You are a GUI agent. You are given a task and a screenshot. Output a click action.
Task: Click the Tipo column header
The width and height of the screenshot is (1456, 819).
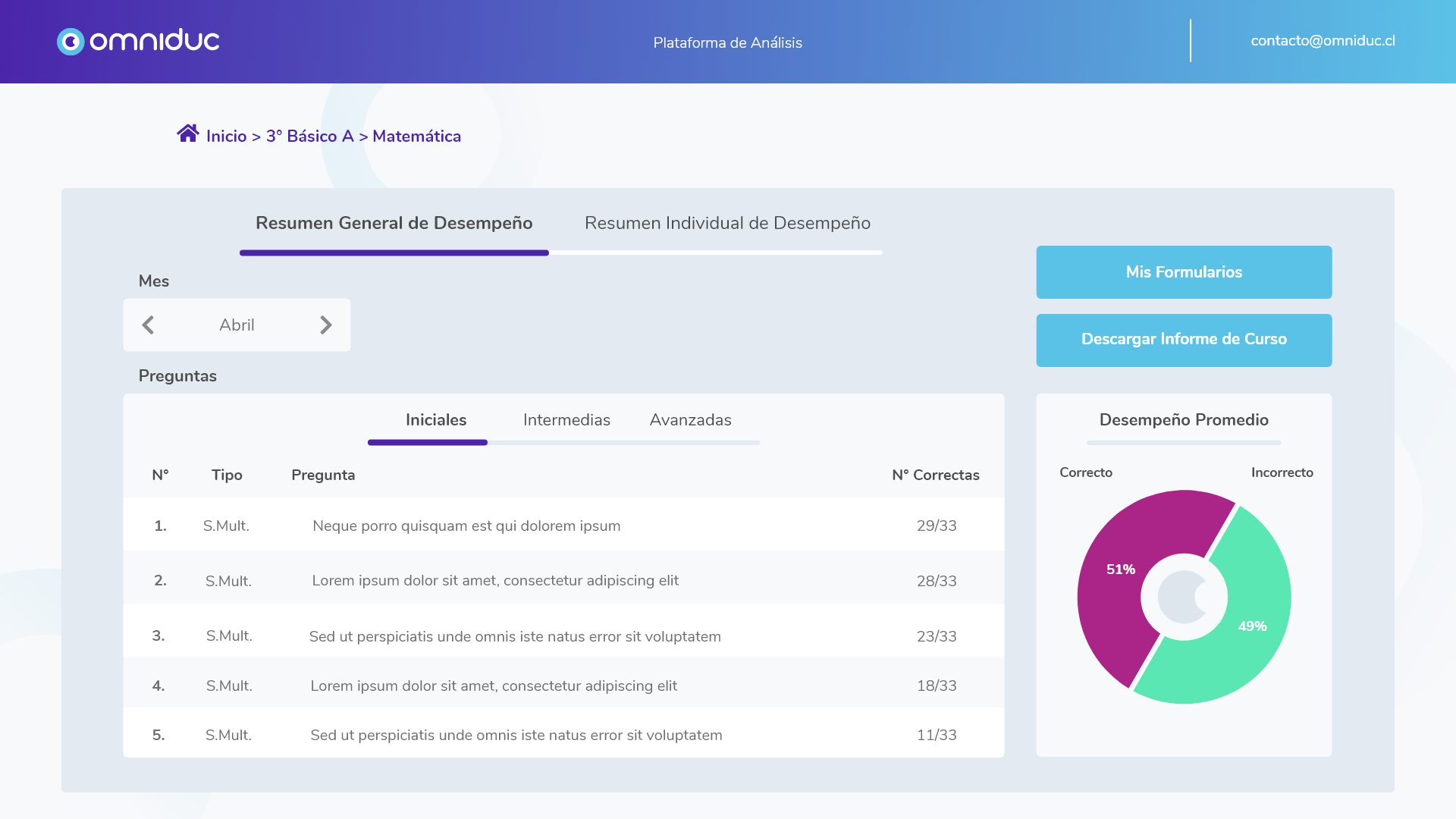(227, 475)
